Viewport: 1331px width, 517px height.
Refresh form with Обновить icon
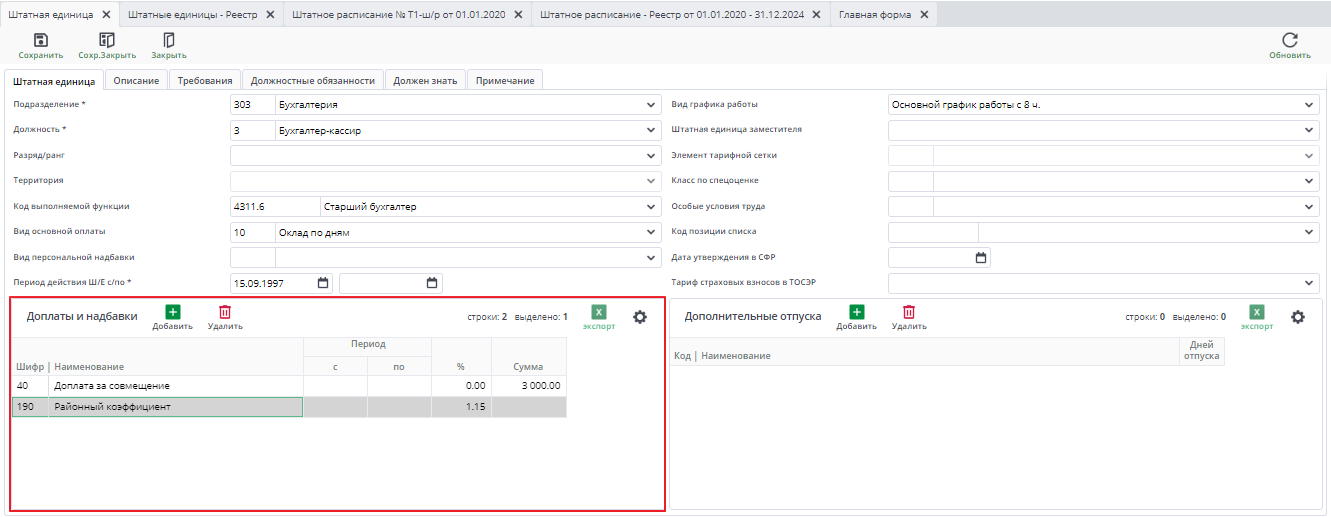click(x=1289, y=41)
